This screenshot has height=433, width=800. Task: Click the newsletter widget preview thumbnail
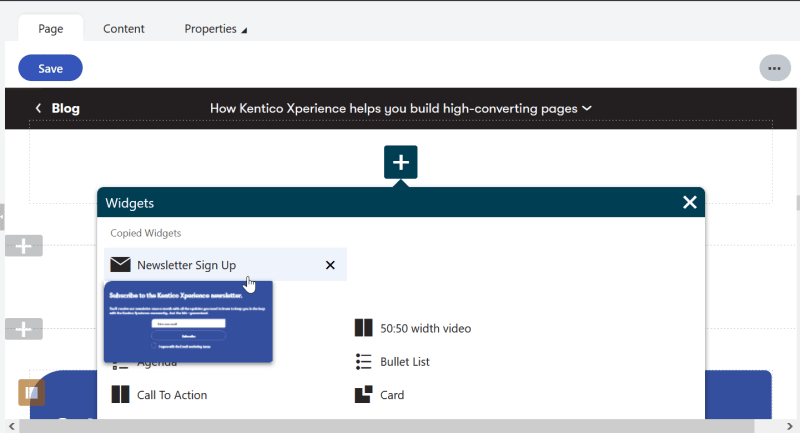[189, 323]
